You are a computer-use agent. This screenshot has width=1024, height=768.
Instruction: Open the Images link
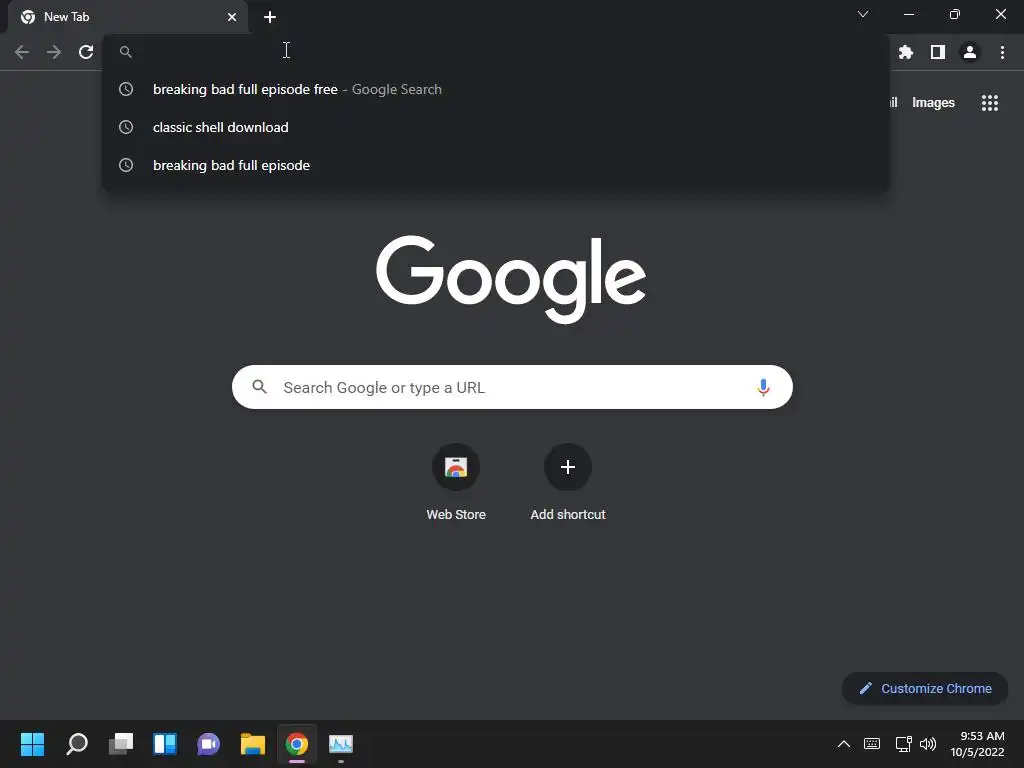click(933, 103)
